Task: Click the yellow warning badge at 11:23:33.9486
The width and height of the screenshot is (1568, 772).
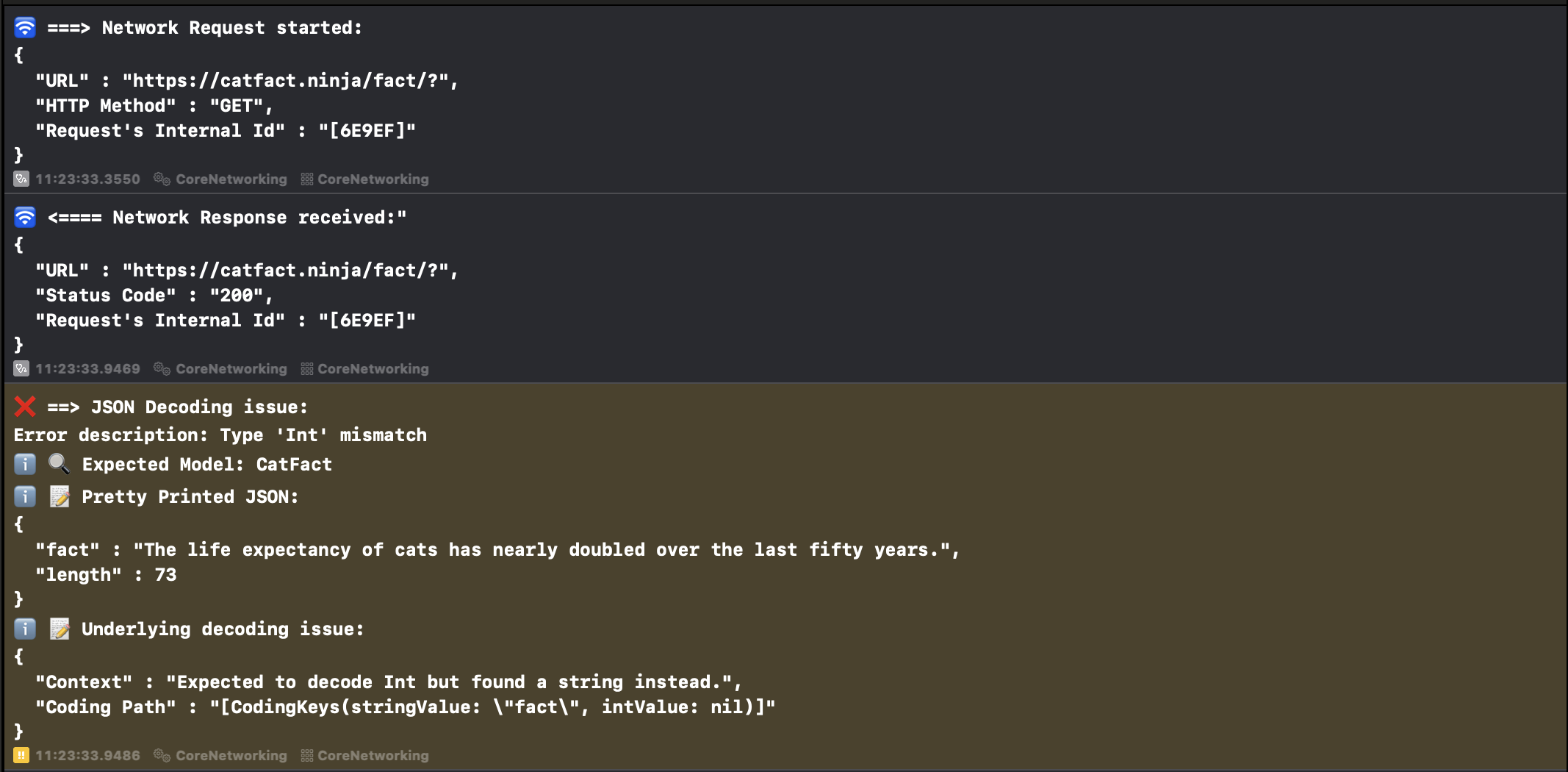Action: 21,755
